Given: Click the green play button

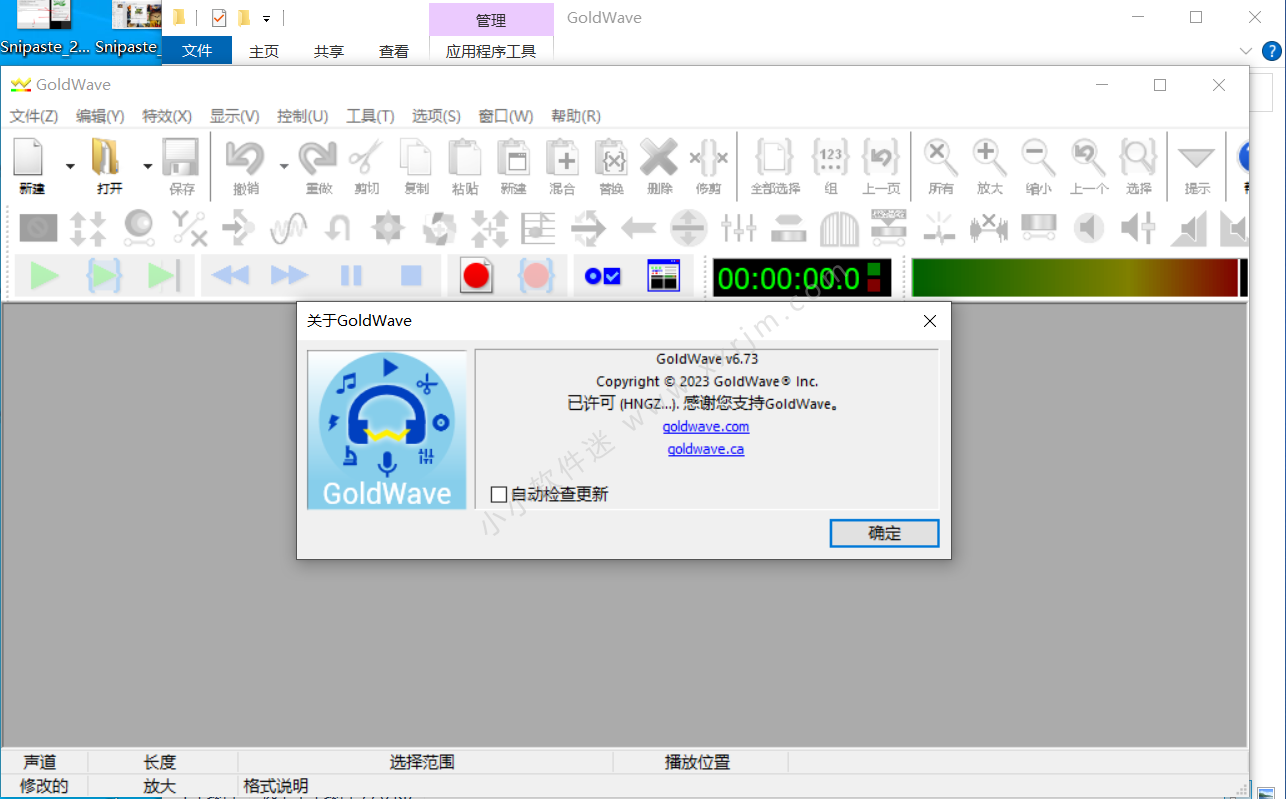Looking at the screenshot, I should tap(43, 276).
